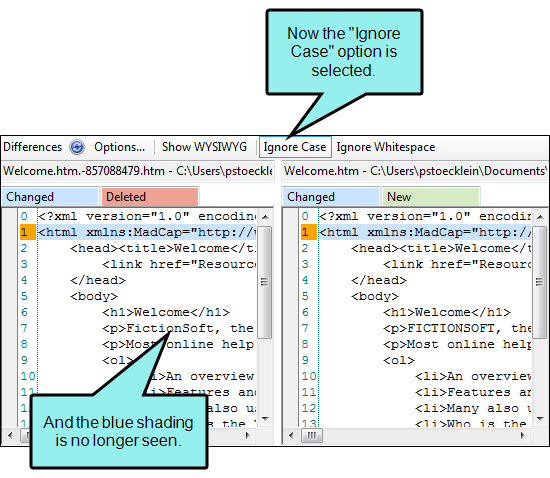Click the right pane Changed legend
The height and width of the screenshot is (478, 550).
point(331,197)
